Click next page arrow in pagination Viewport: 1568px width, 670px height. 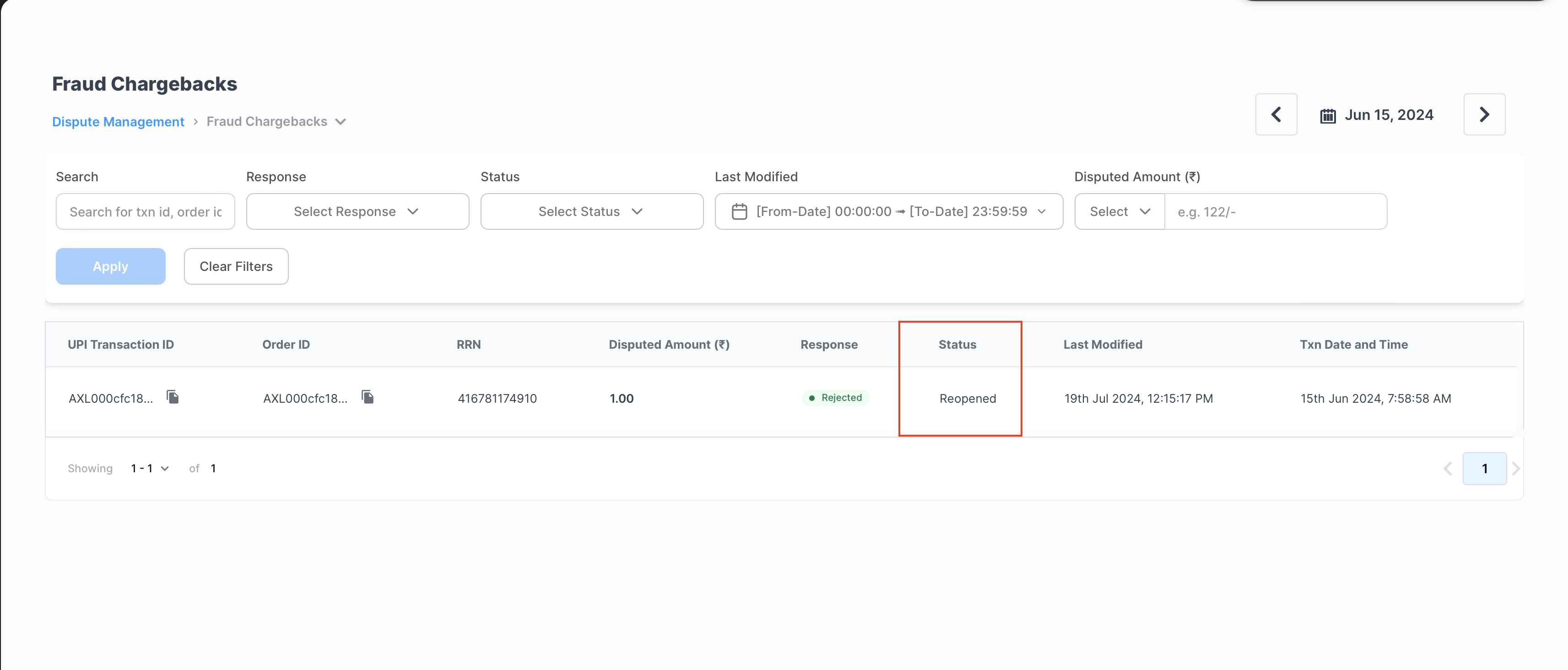point(1516,469)
